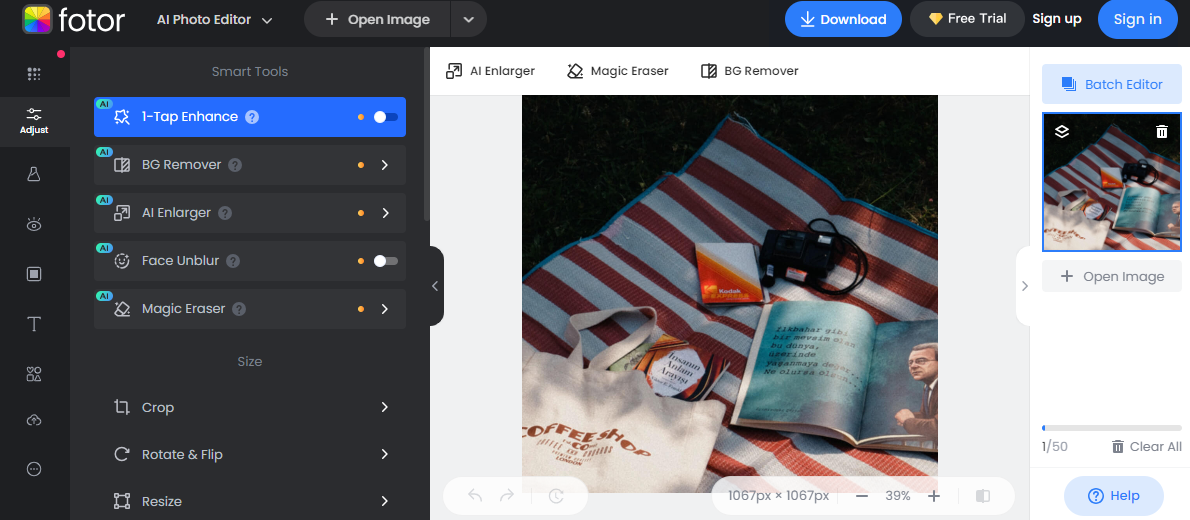Select the Face Unblur smiley icon
This screenshot has height=520, width=1190.
[121, 260]
